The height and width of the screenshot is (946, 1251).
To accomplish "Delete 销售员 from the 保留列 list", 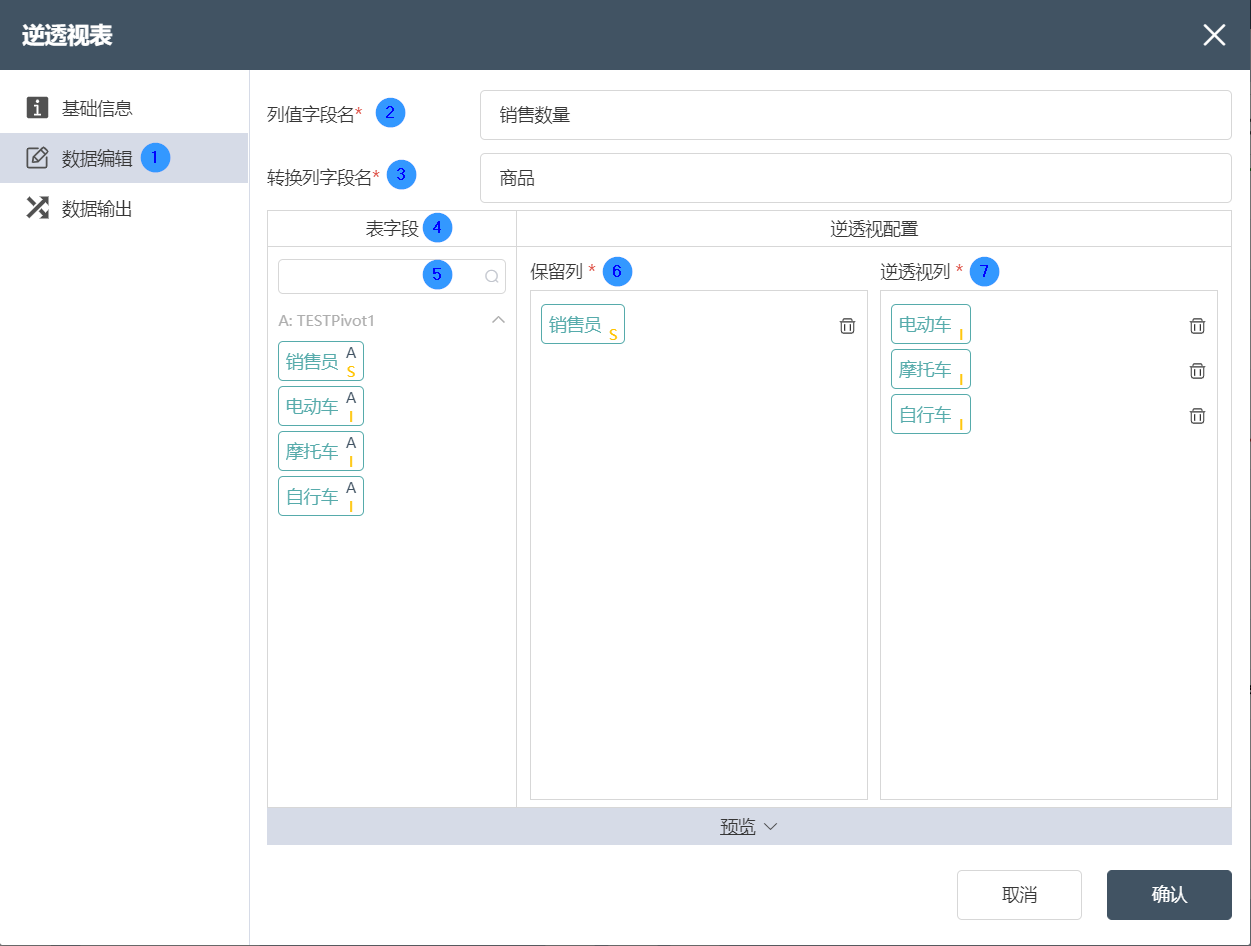I will (847, 326).
